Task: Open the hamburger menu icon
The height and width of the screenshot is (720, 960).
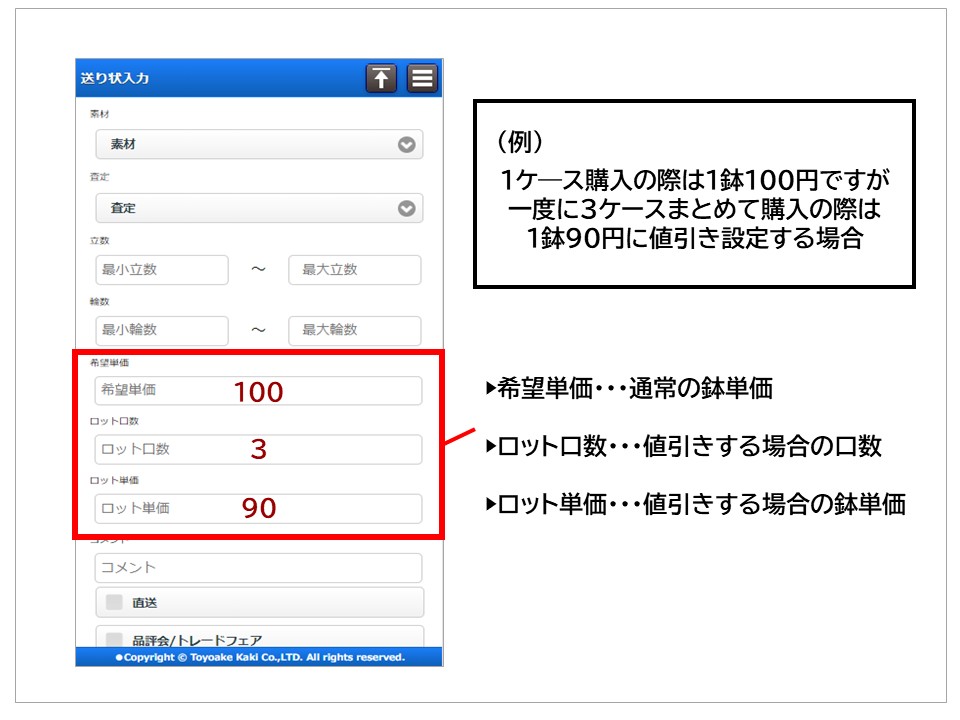Action: 422,78
